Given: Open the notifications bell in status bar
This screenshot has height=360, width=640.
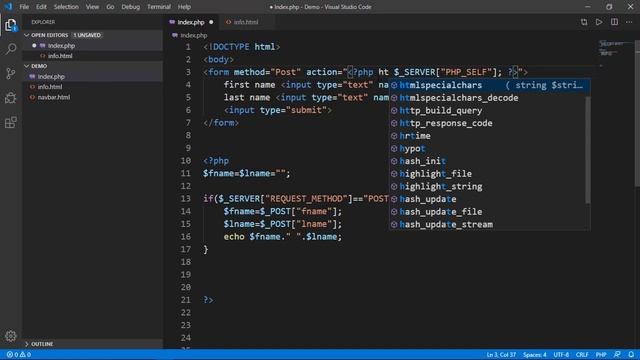Looking at the screenshot, I should 631,355.
